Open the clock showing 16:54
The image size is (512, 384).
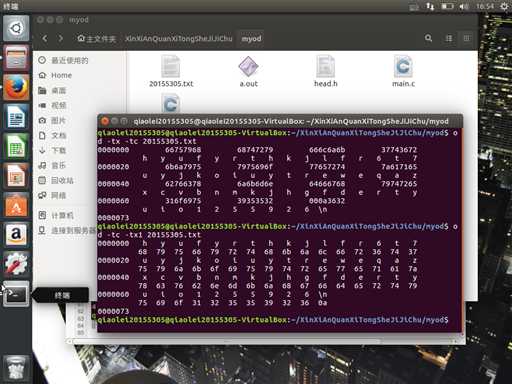click(x=485, y=6)
